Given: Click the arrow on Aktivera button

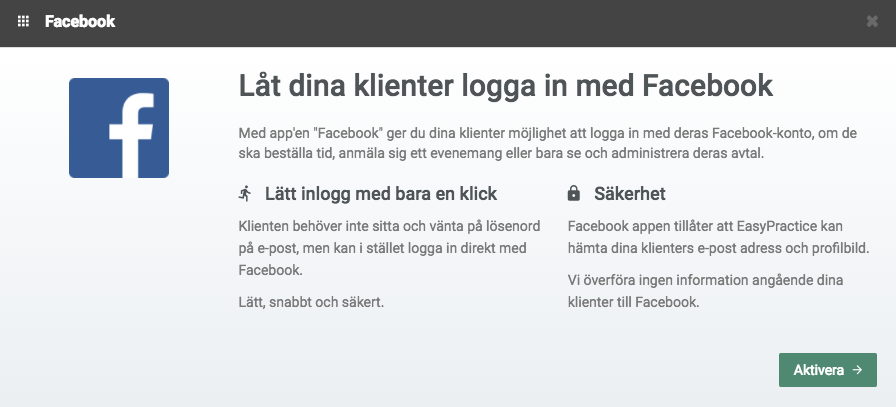Looking at the screenshot, I should (857, 370).
